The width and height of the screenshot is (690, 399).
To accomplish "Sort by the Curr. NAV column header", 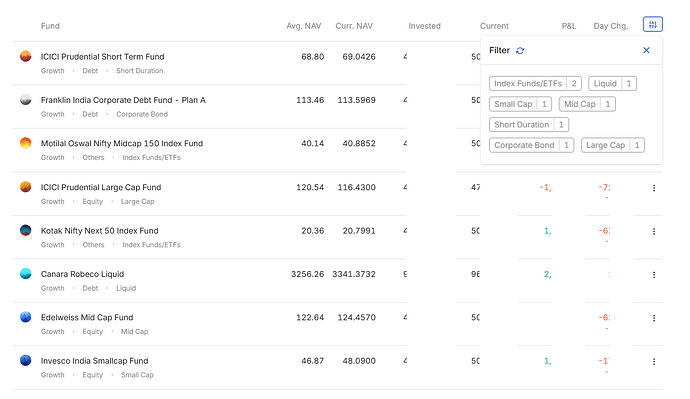I will tap(354, 26).
